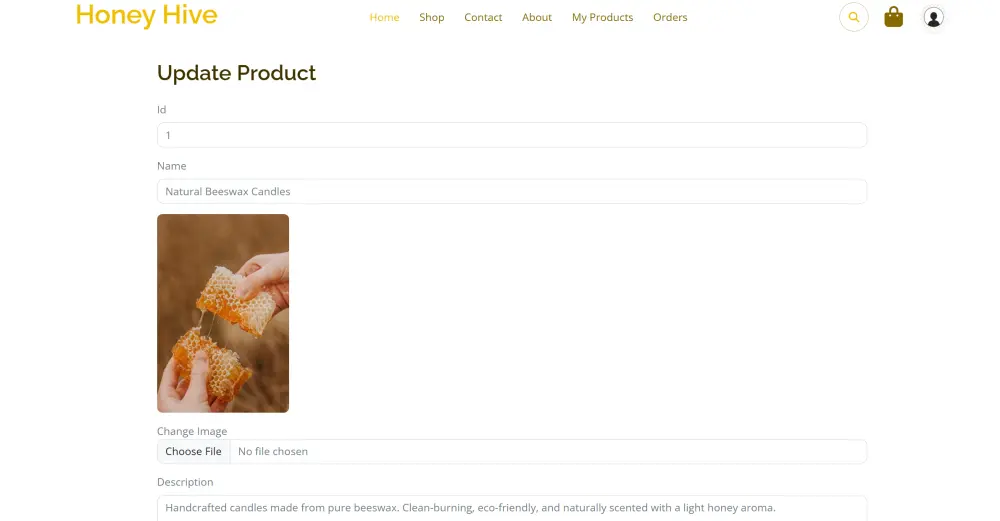
Task: Click the Name field label
Action: 172,166
